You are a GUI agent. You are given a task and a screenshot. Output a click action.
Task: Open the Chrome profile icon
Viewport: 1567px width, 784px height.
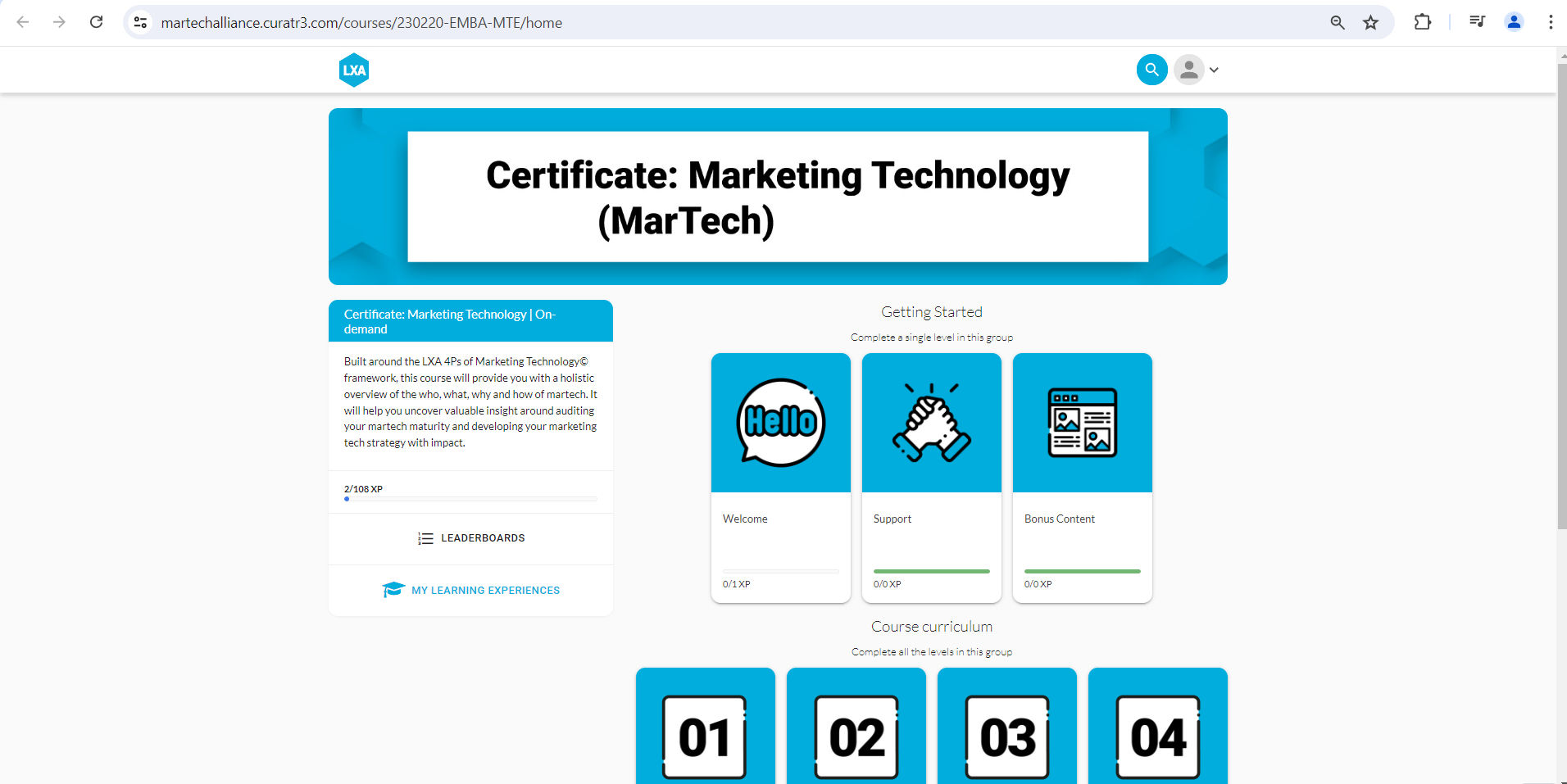[1514, 22]
